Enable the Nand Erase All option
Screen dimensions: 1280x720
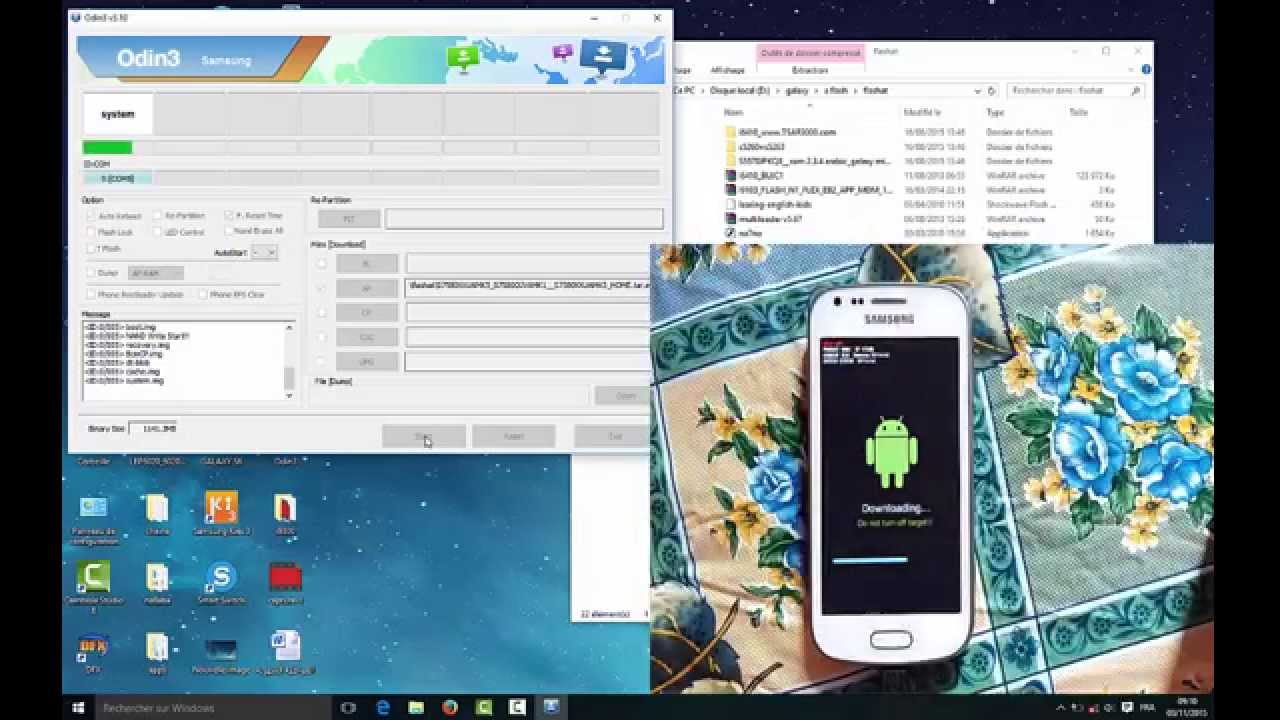229,231
